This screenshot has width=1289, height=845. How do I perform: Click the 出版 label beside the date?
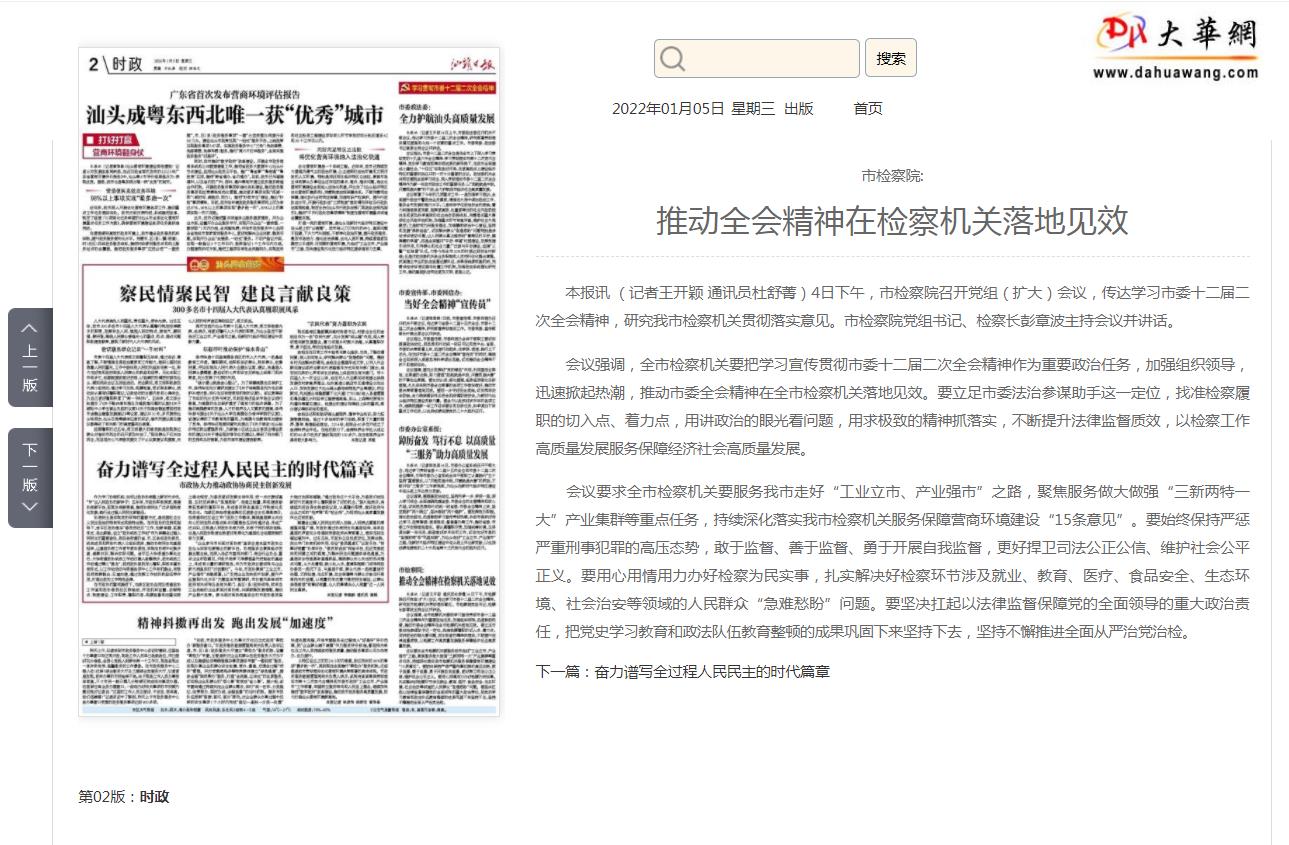point(798,108)
